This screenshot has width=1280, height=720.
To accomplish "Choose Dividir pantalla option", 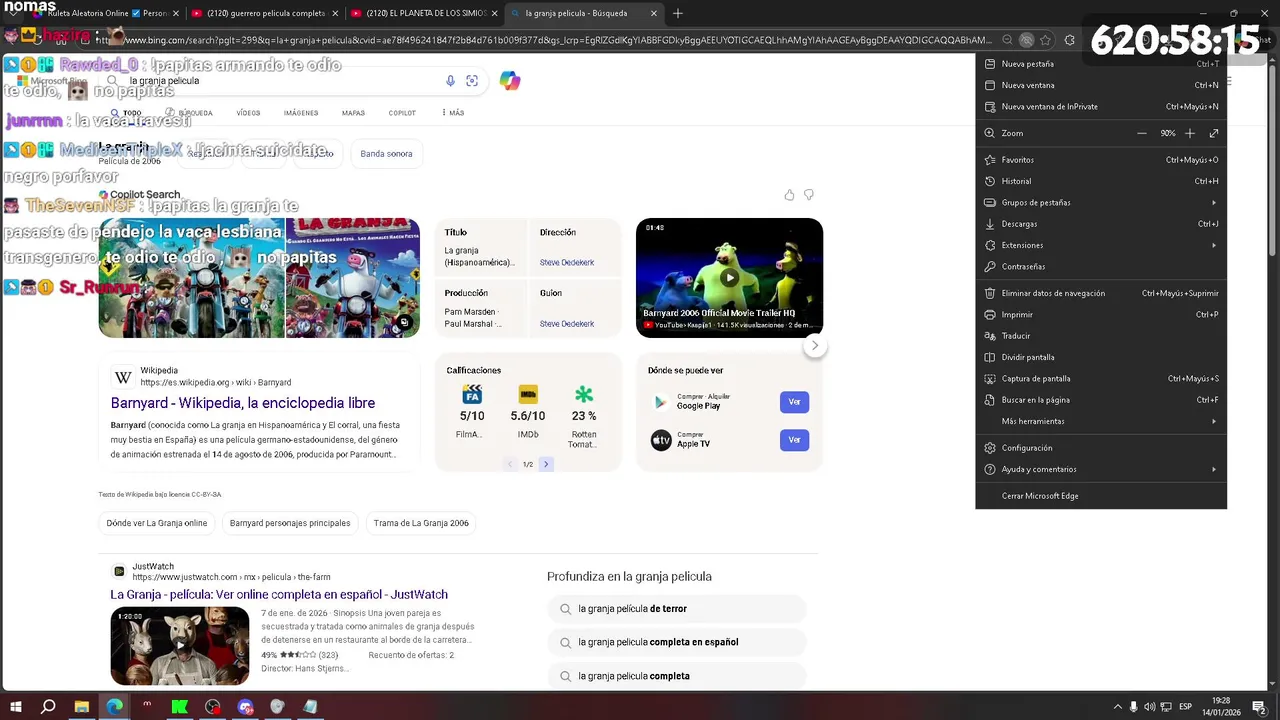I will (x=1101, y=357).
